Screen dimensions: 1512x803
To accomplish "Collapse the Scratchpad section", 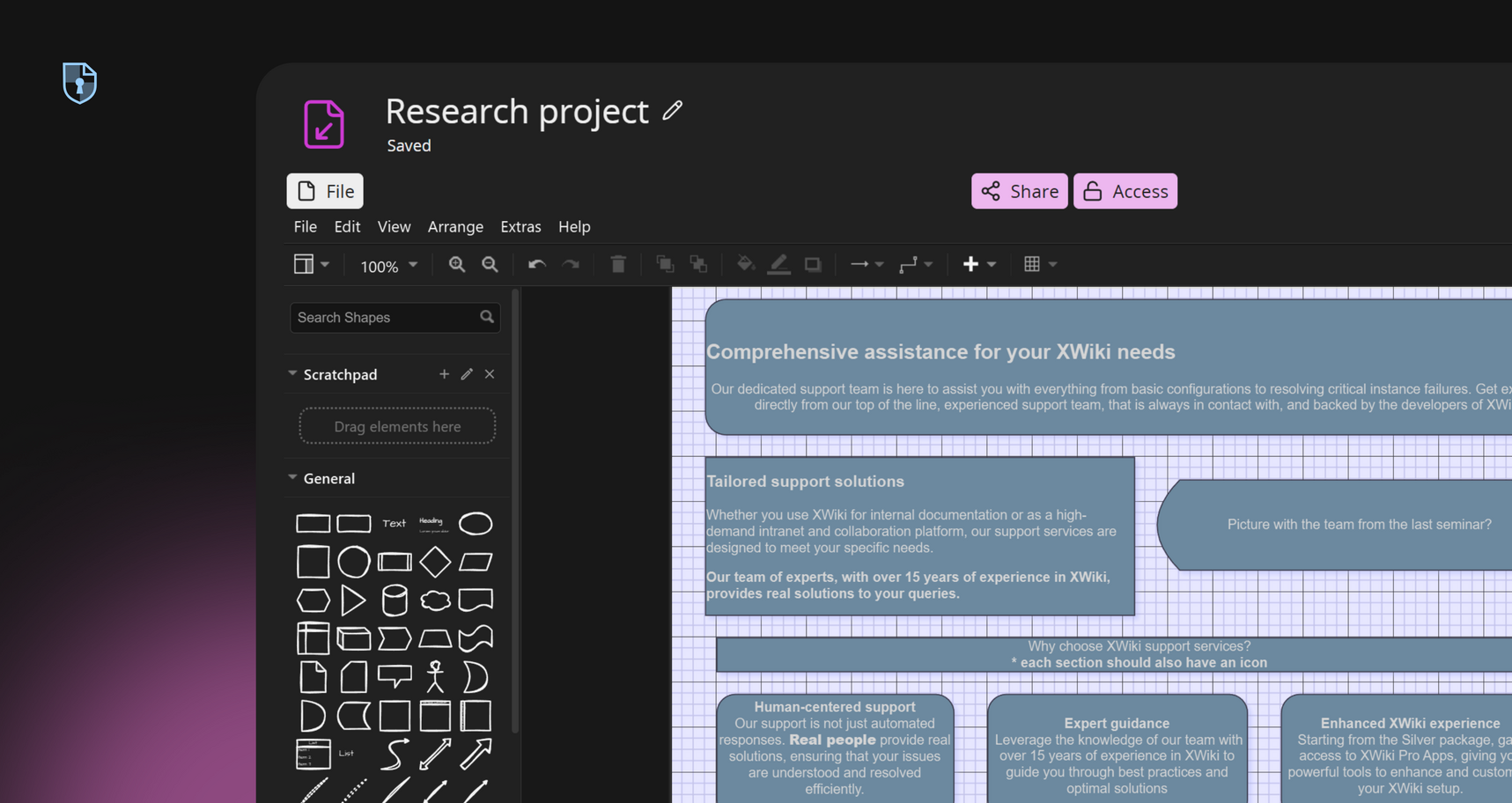I will point(292,373).
